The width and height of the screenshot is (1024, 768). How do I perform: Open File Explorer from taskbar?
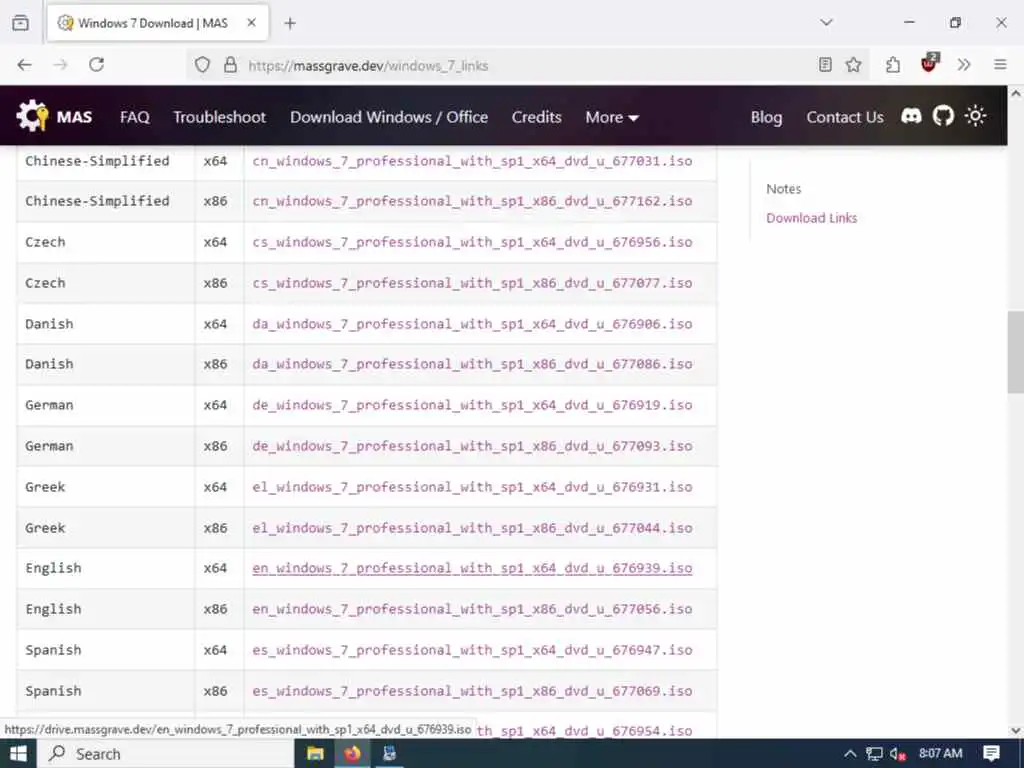pyautogui.click(x=315, y=754)
